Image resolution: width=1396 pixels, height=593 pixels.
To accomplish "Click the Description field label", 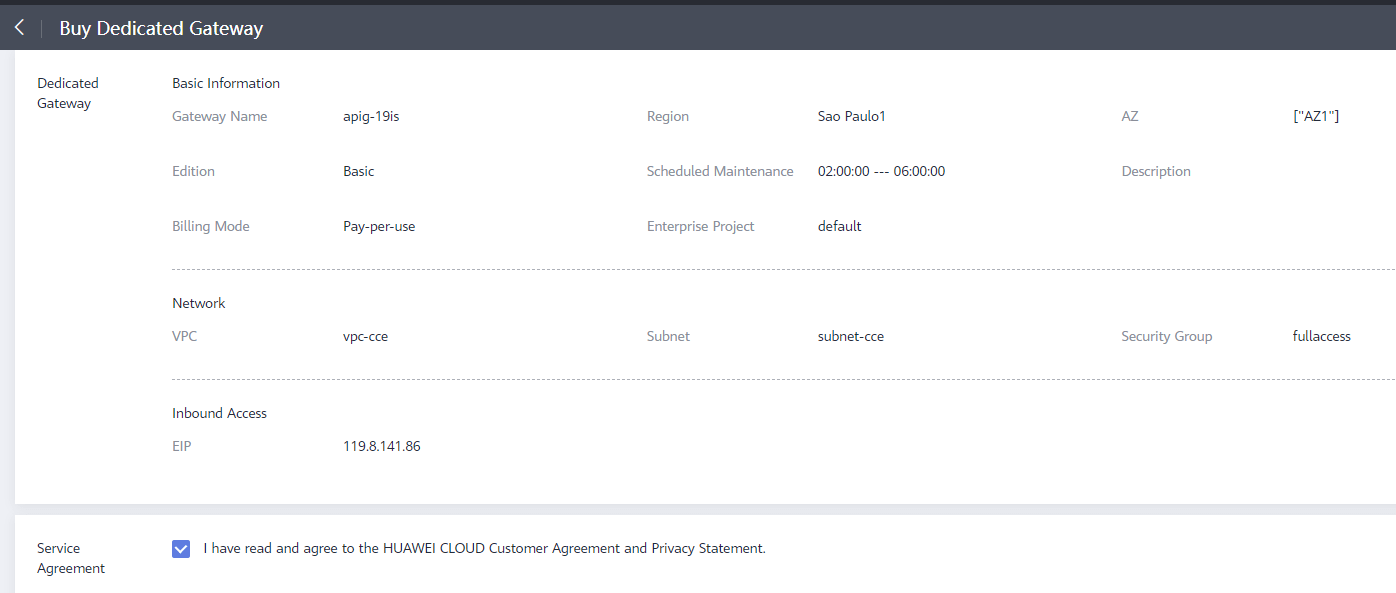I will click(1155, 171).
